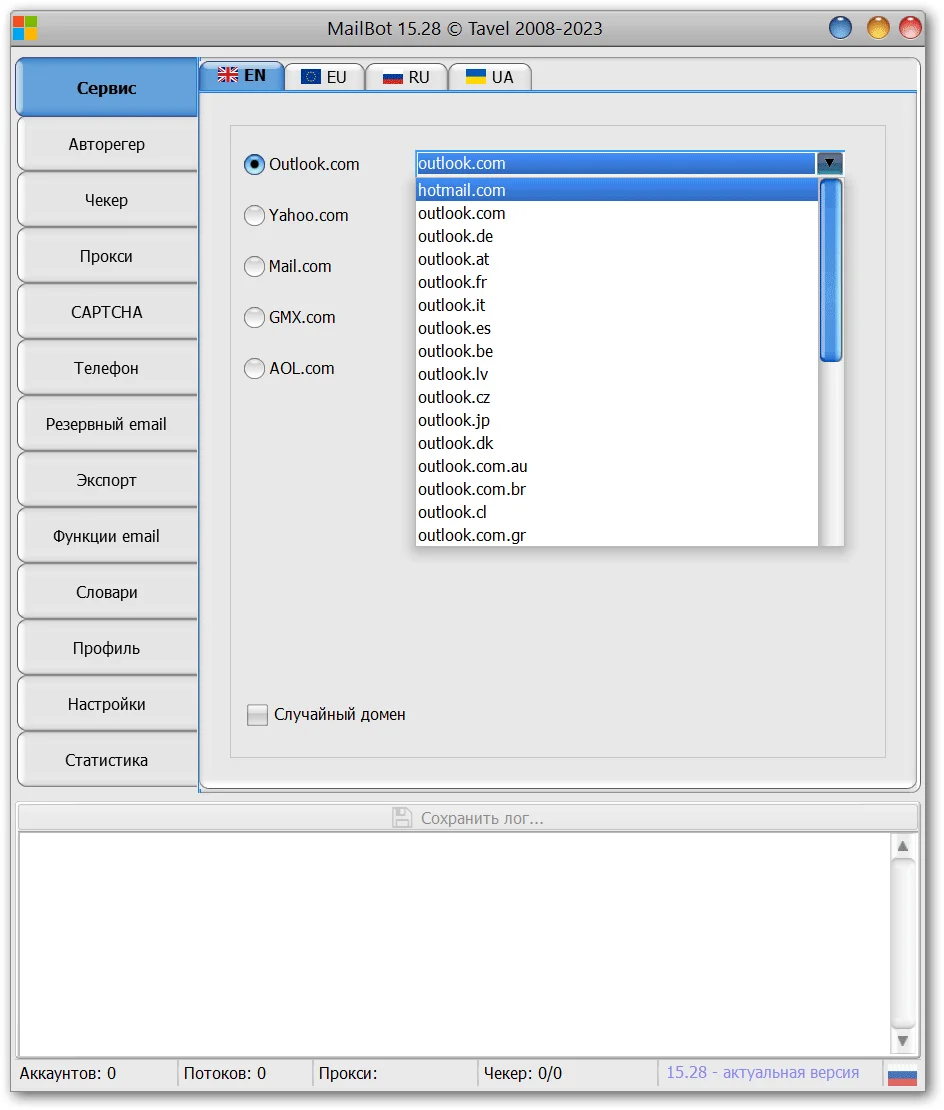This screenshot has height=1110, width=944.
Task: Choose outlook.it from the domain list
Action: coord(617,305)
